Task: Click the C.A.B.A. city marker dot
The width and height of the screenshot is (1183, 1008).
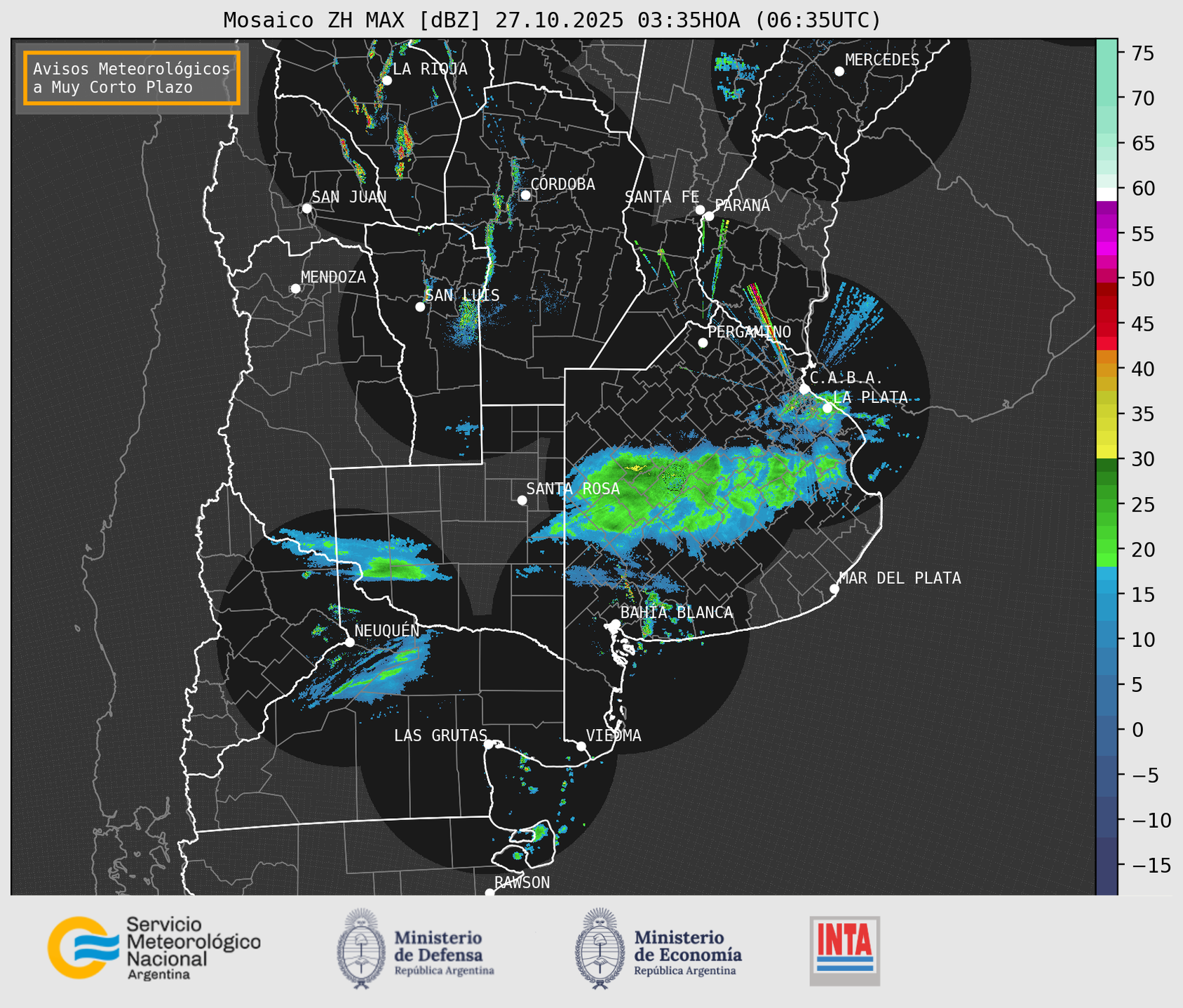Action: click(x=805, y=389)
